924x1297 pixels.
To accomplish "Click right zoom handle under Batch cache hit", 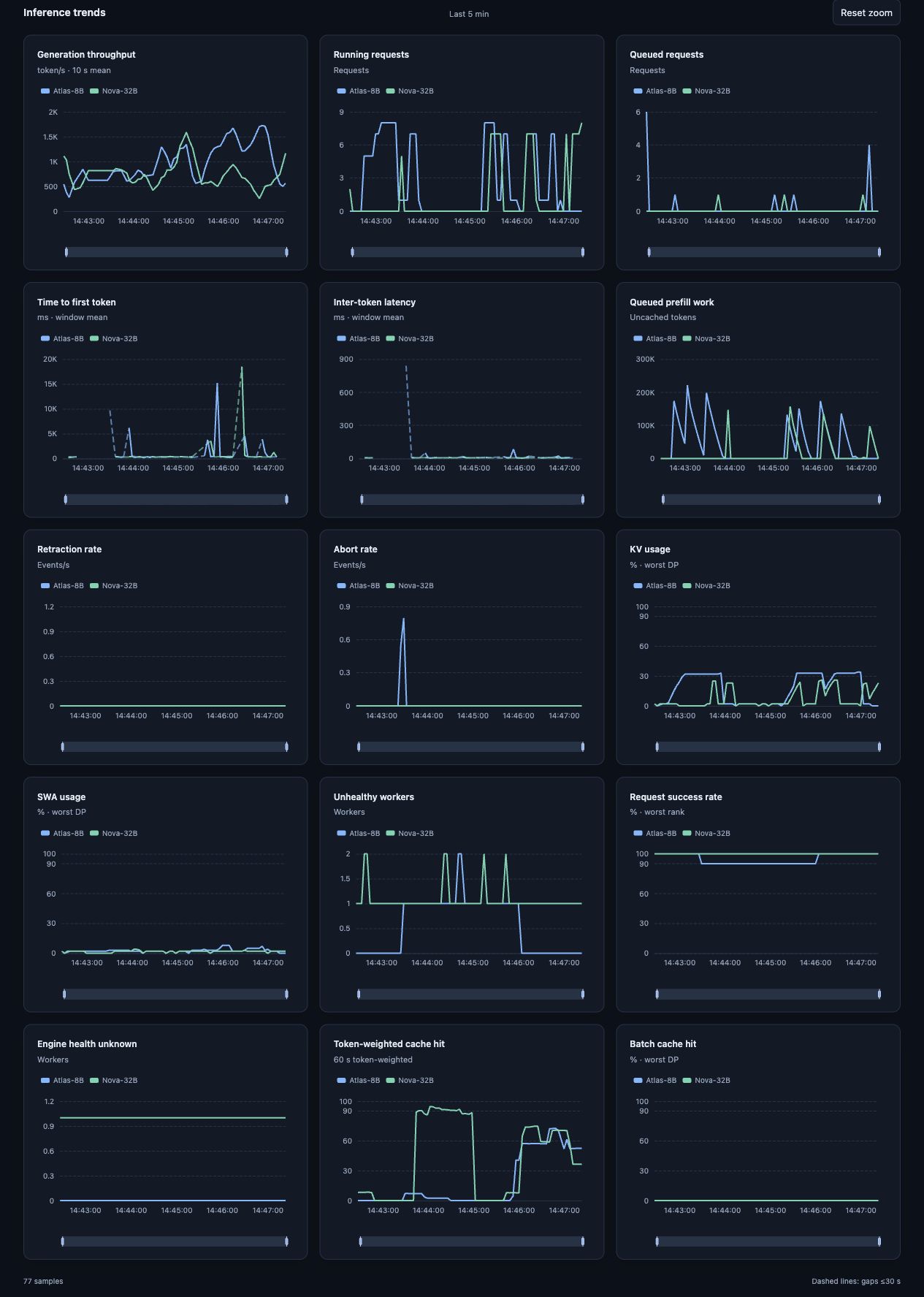I will [879, 1241].
